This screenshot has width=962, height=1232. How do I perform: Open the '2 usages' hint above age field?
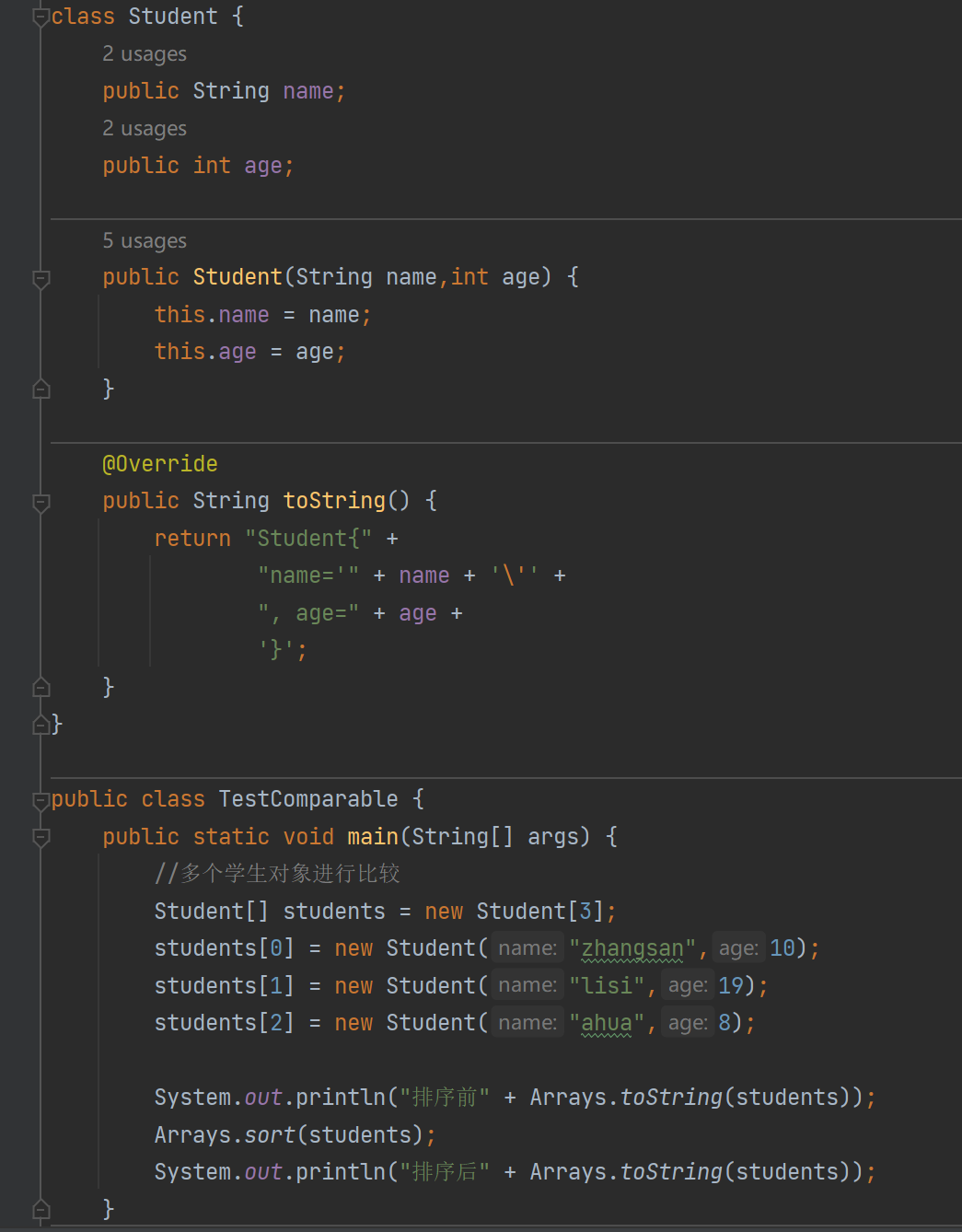pyautogui.click(x=145, y=129)
